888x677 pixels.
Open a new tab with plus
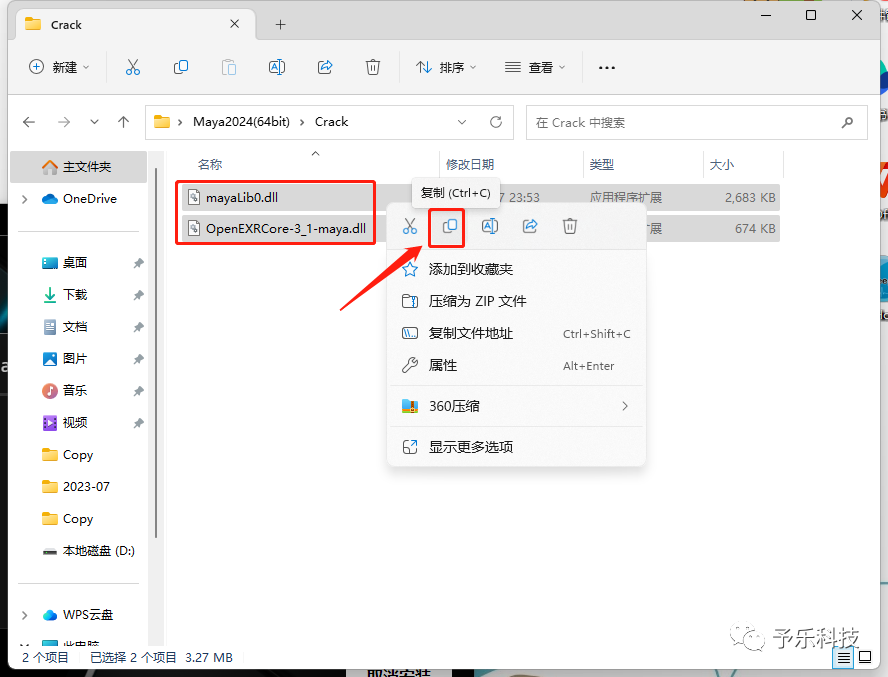click(280, 24)
